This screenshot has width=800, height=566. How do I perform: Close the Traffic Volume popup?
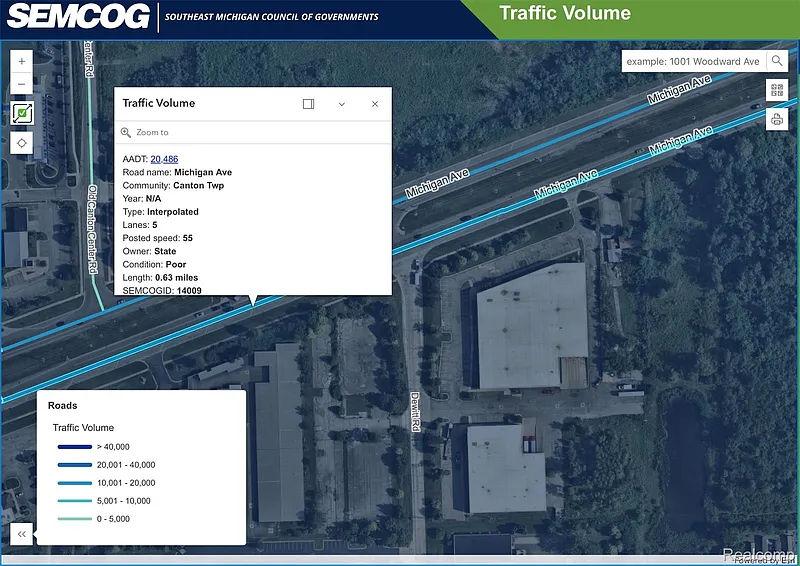375,104
